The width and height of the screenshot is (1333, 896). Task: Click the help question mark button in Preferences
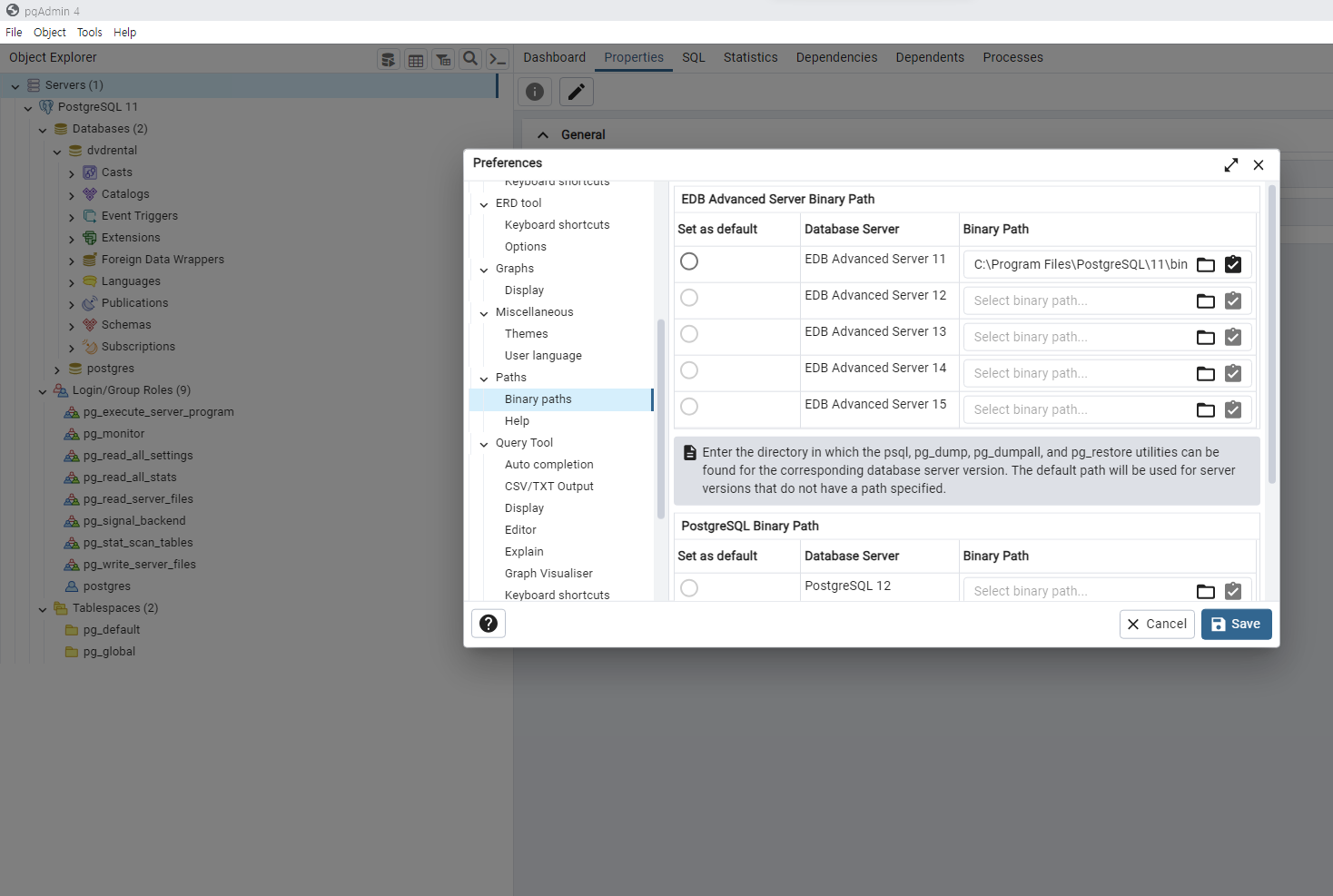tap(489, 624)
